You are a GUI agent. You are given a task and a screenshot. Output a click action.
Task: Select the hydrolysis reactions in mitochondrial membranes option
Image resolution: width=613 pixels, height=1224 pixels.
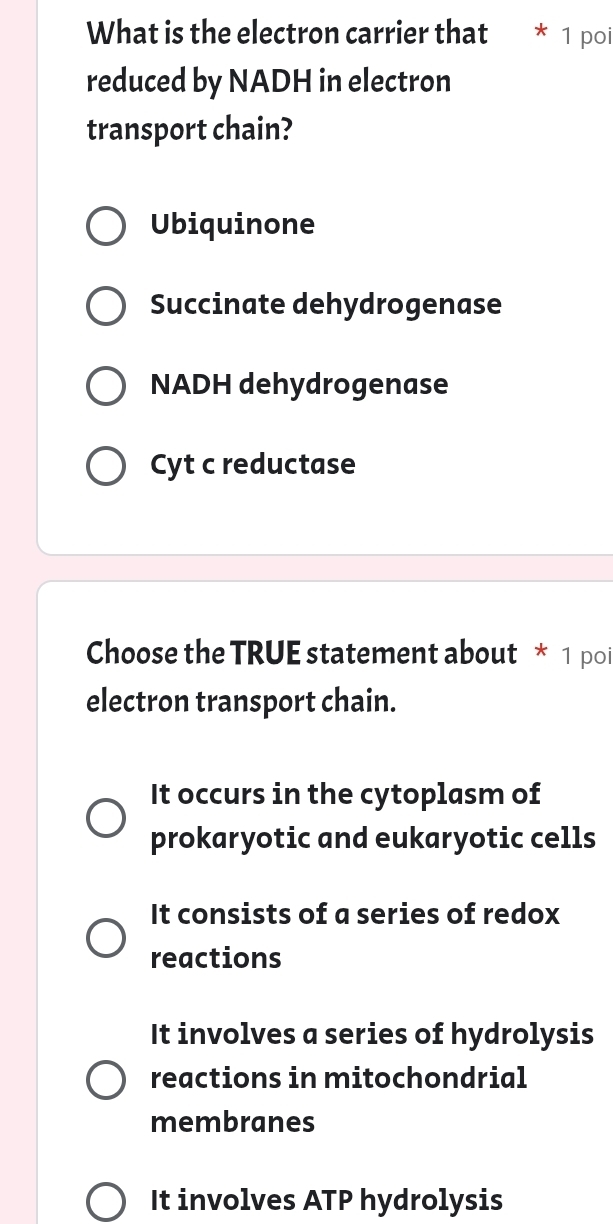106,1079
